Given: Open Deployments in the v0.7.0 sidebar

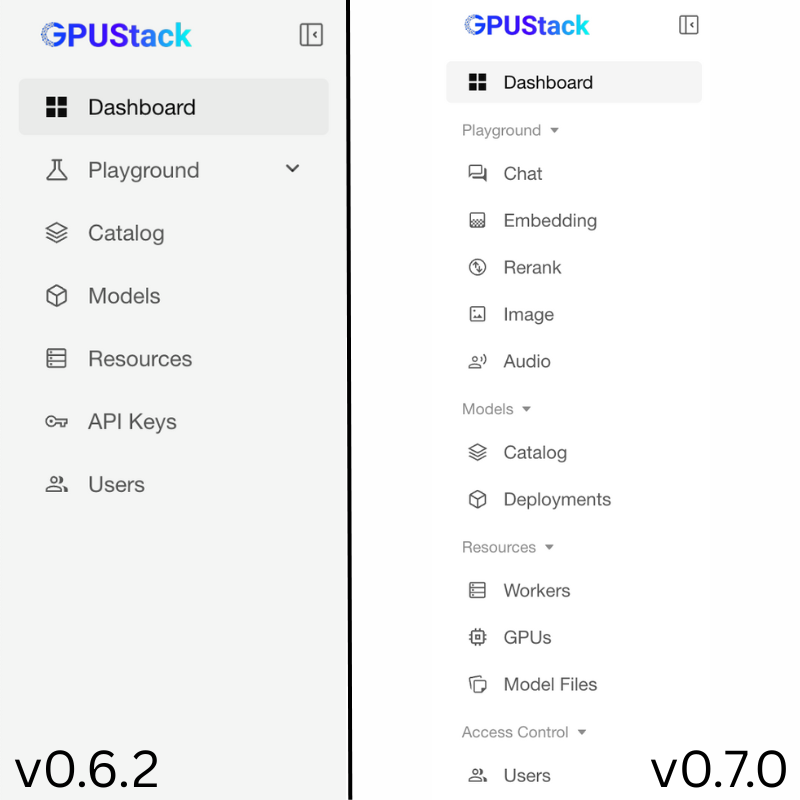Looking at the screenshot, I should tap(556, 499).
